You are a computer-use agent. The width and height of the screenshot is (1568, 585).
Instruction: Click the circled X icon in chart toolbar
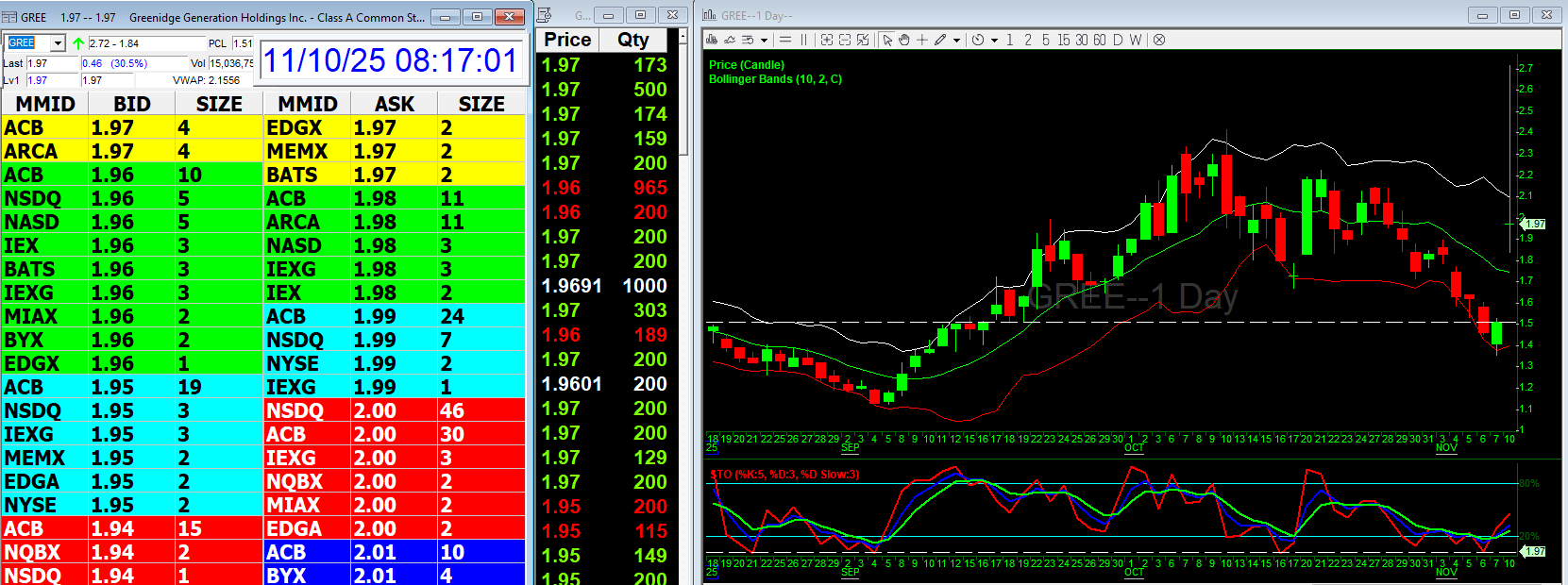(x=1159, y=40)
